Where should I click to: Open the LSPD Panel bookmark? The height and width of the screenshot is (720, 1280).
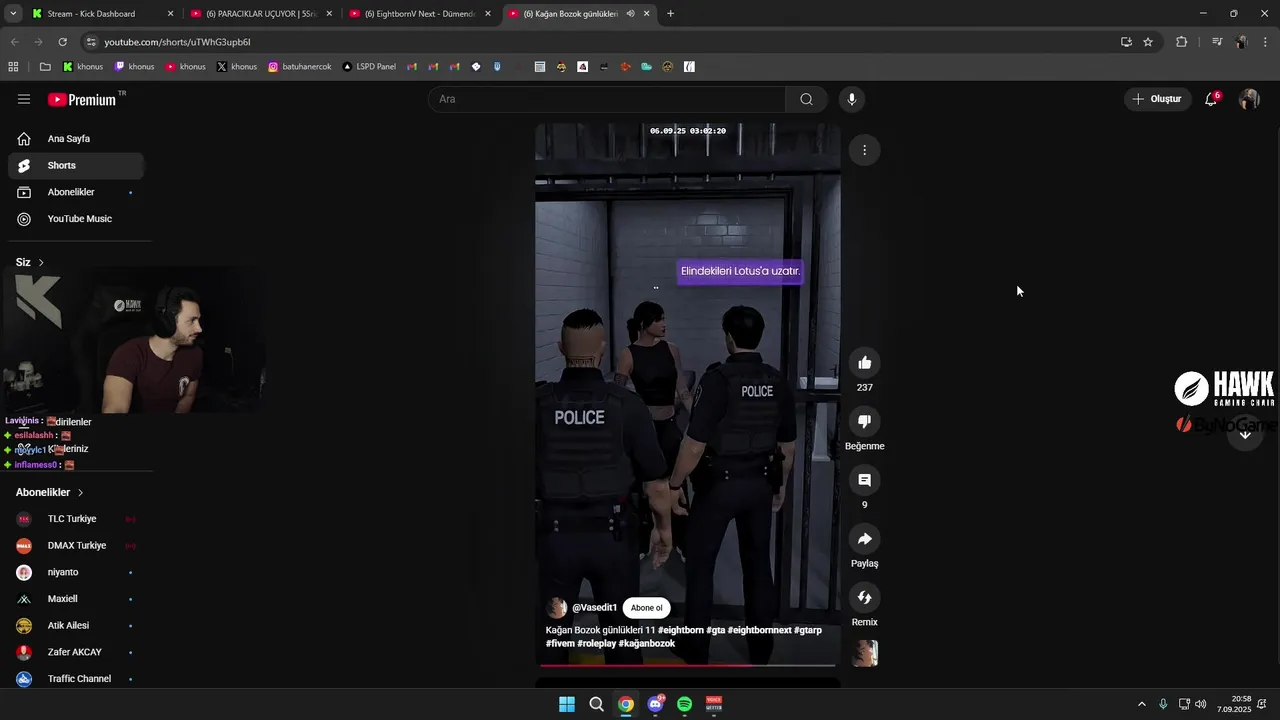[x=369, y=67]
